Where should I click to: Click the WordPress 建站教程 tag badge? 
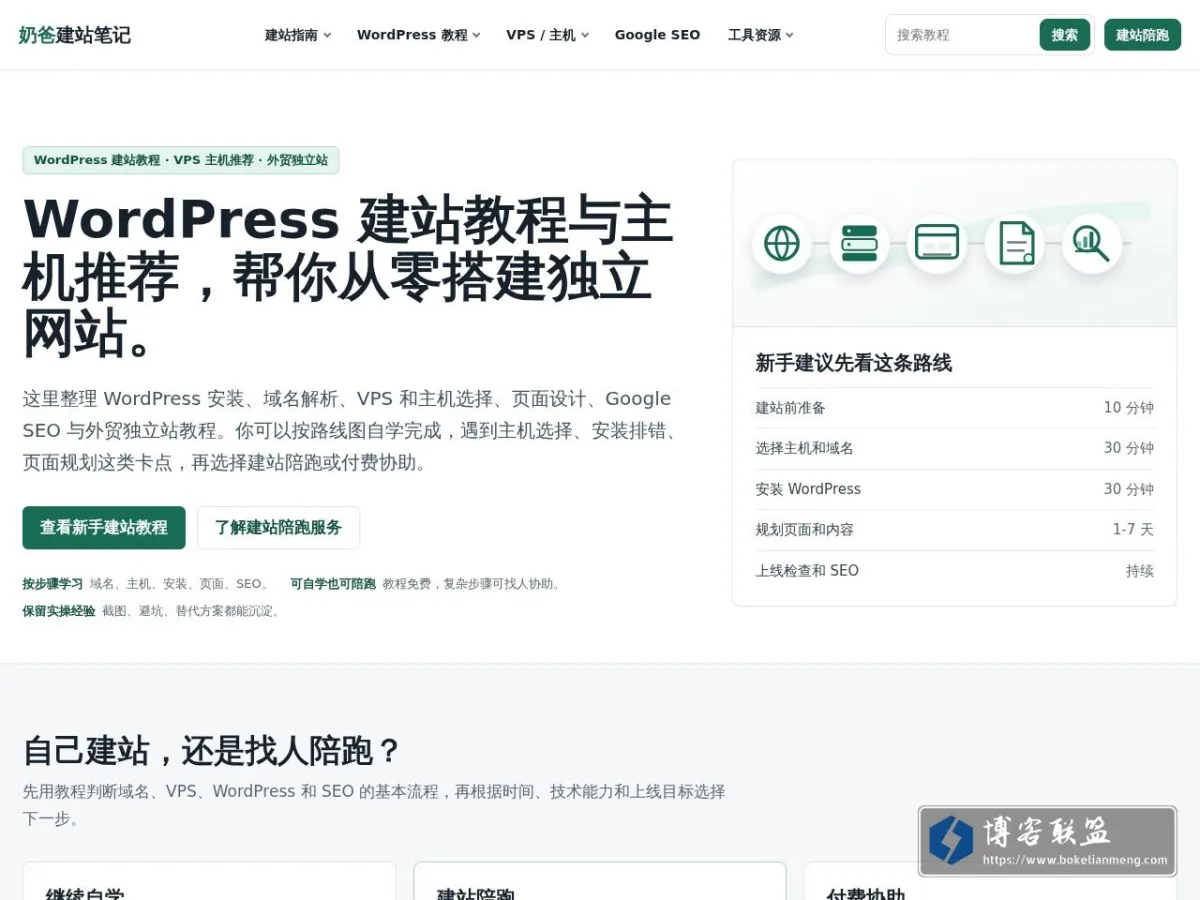[181, 160]
